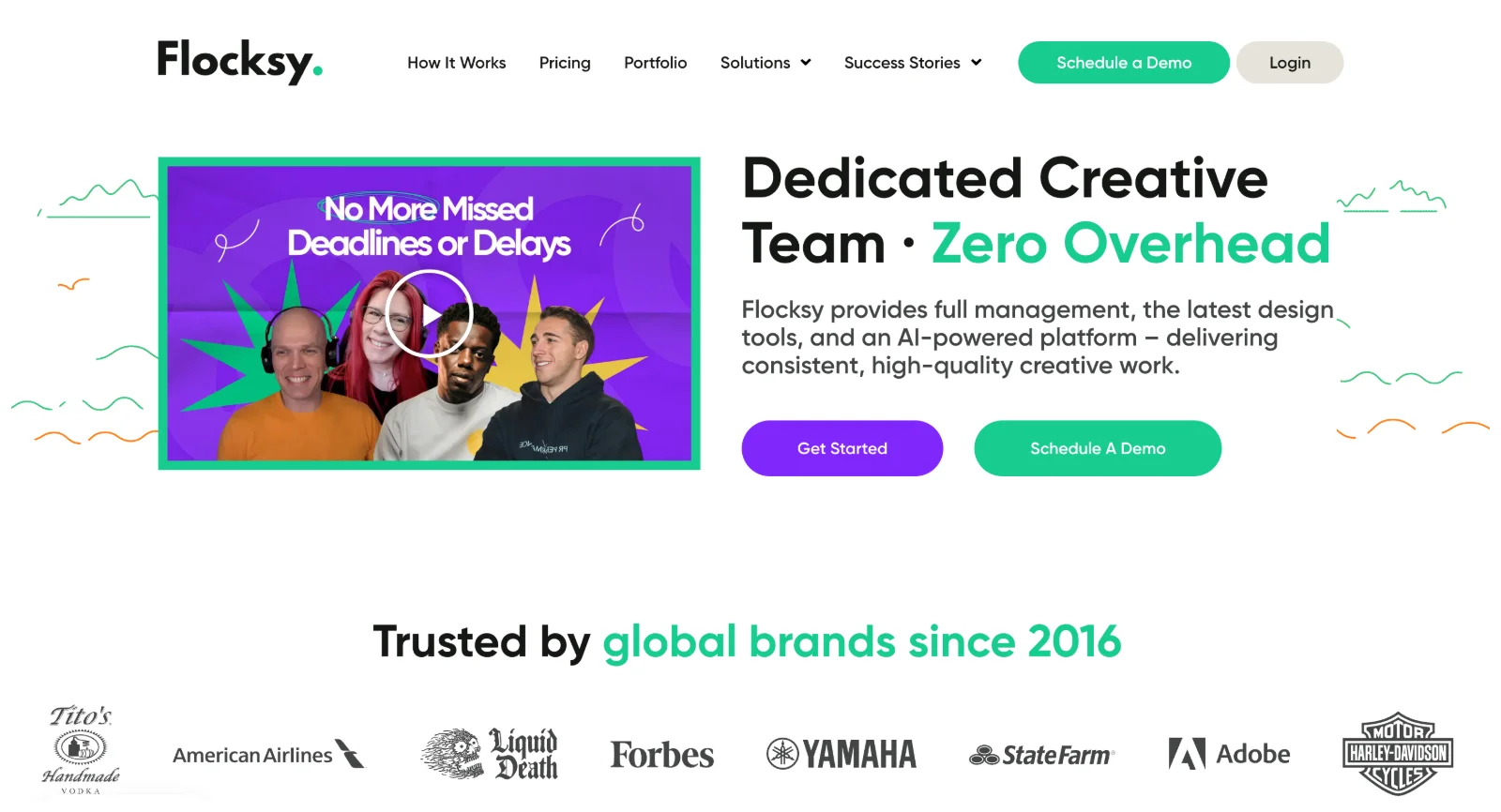Expand the Solutions dropdown chevron
The width and height of the screenshot is (1501, 812).
click(x=806, y=63)
